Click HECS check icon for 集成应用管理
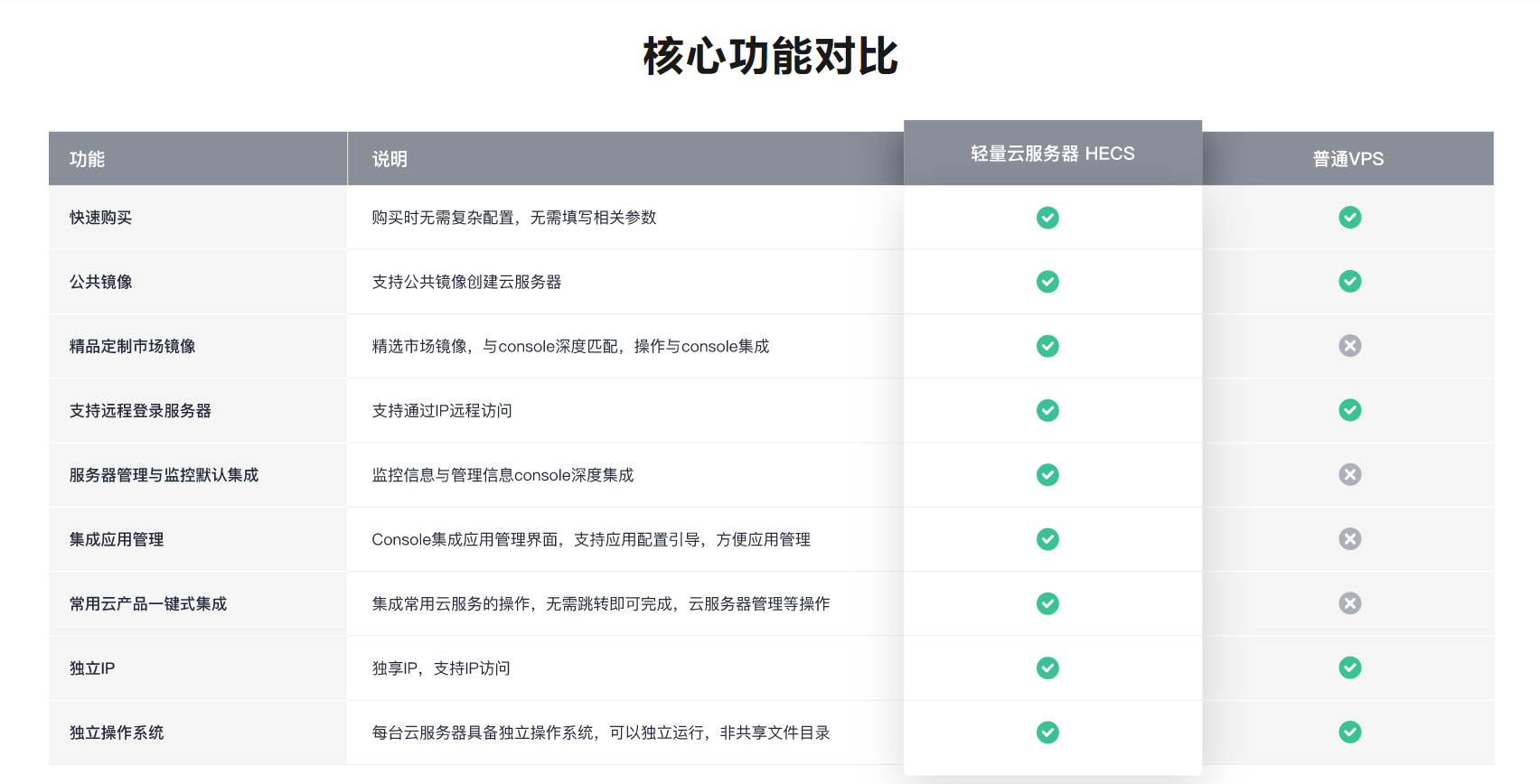This screenshot has width=1540, height=784. coord(1047,539)
